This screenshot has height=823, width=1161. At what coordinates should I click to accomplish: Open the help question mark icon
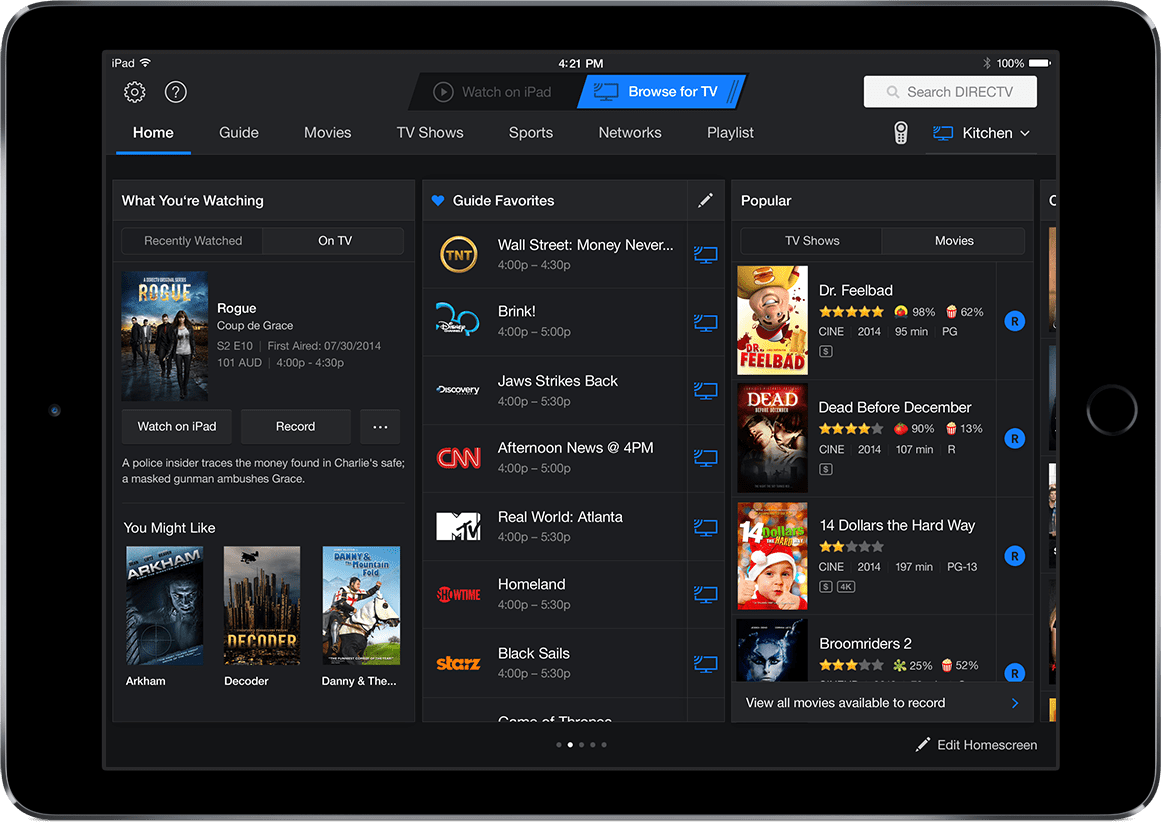pos(175,92)
